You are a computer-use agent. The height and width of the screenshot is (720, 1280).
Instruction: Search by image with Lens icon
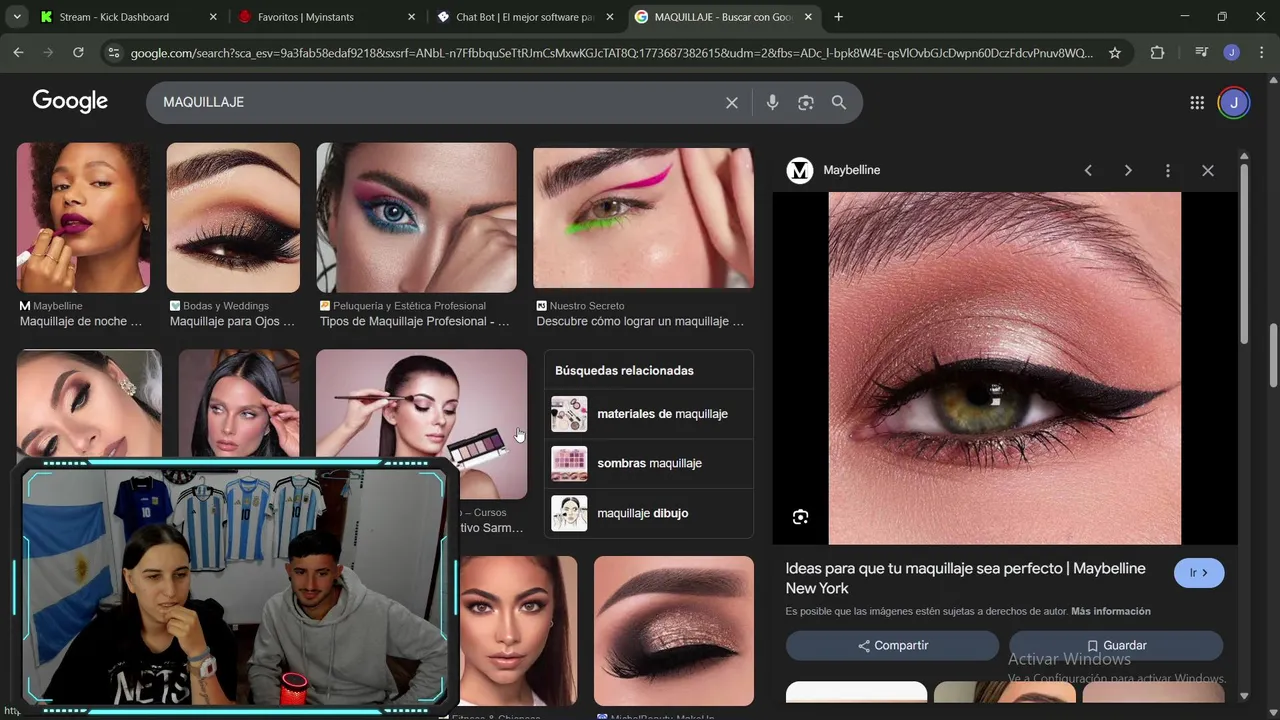806,102
